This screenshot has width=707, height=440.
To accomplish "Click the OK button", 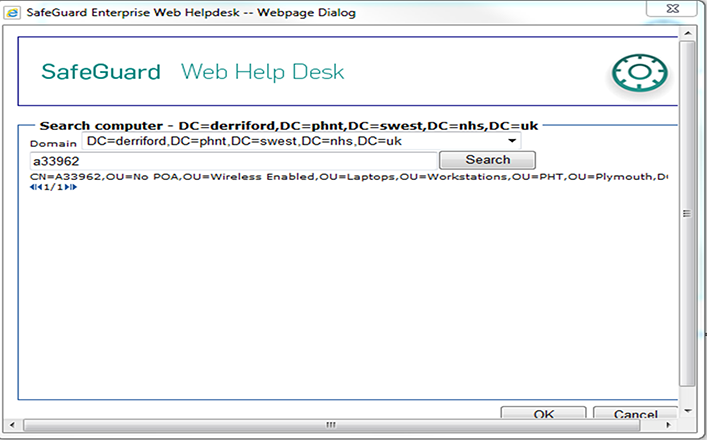I will click(543, 413).
